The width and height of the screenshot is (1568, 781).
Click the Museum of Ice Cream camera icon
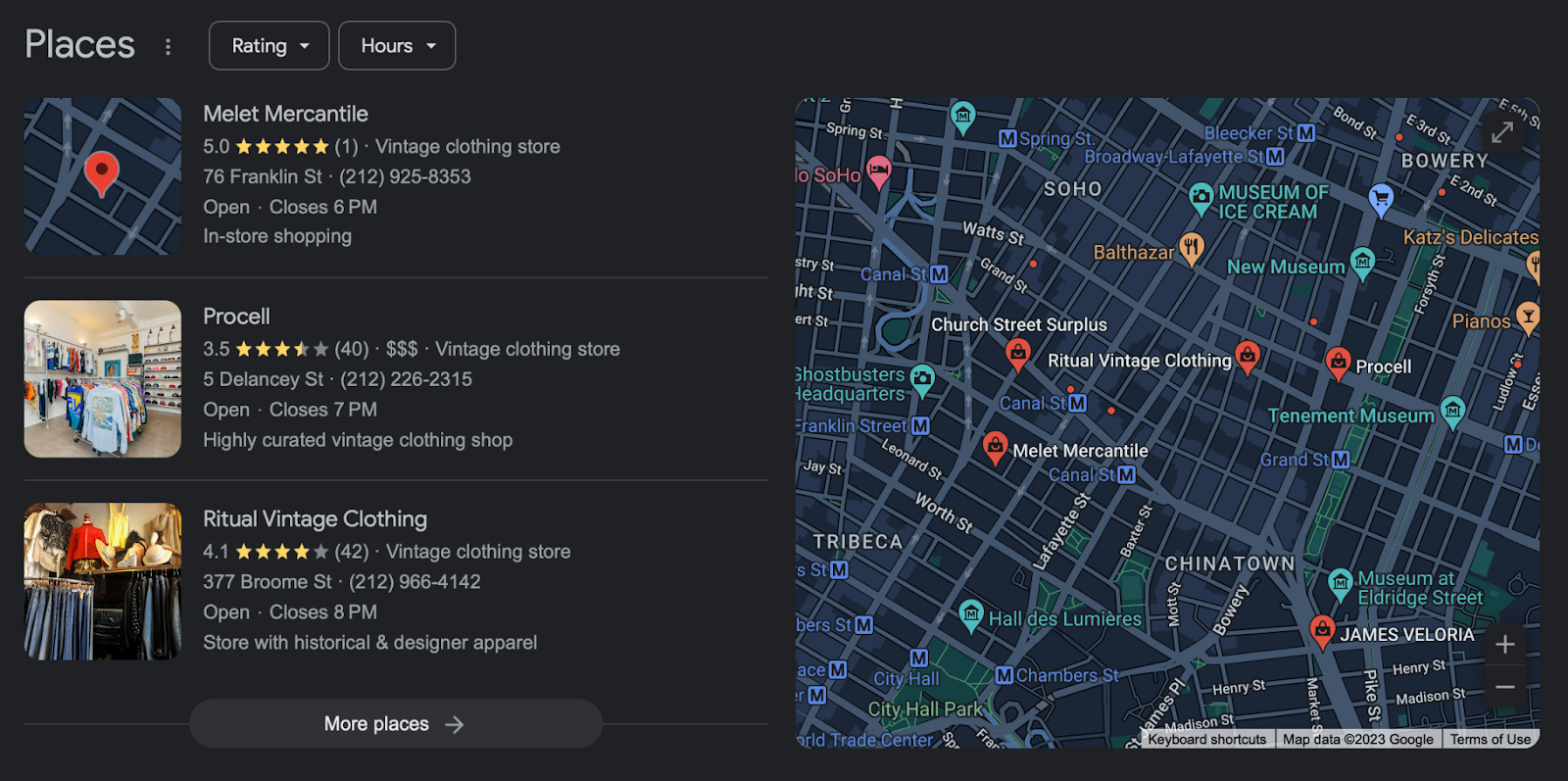(1200, 199)
